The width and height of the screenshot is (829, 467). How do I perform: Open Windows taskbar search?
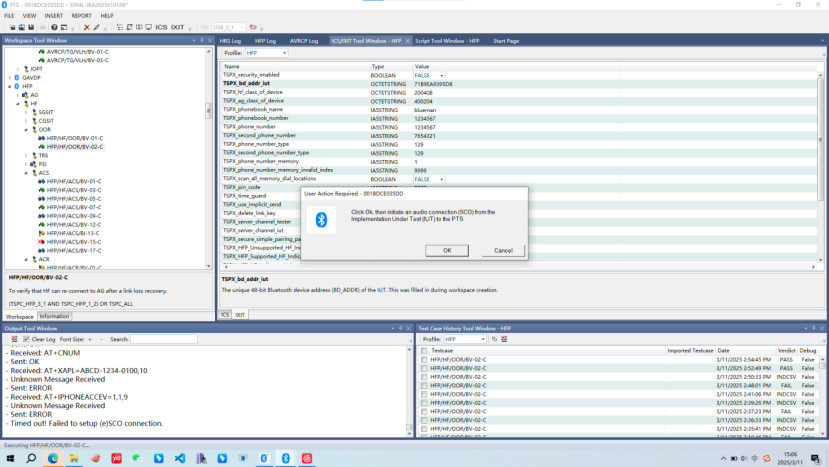click(31, 458)
